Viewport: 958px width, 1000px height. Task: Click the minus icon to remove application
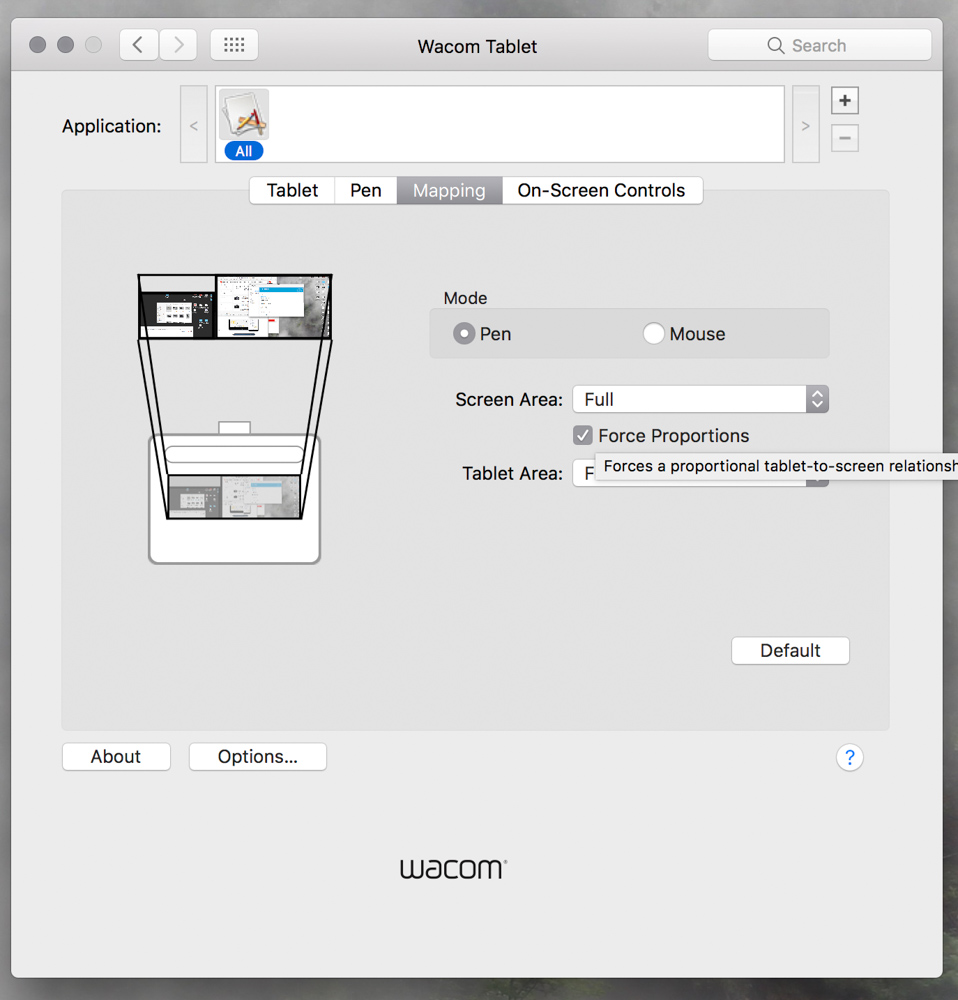tap(845, 138)
